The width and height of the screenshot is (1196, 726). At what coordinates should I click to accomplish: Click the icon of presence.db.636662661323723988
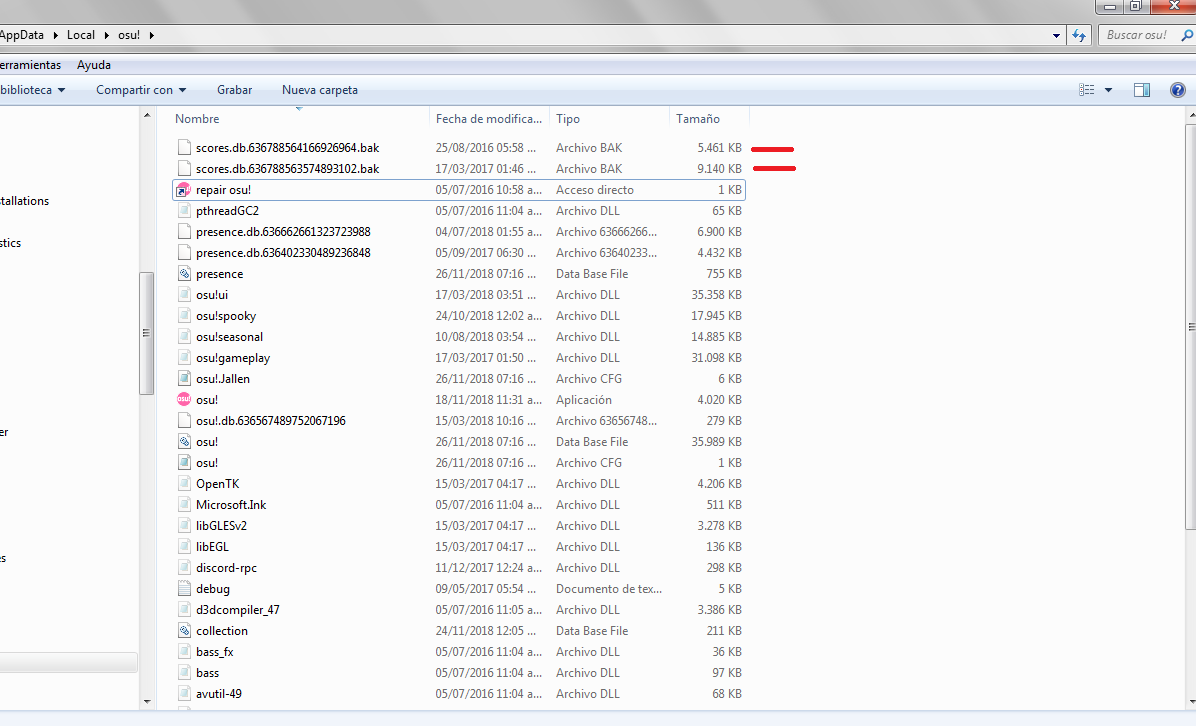click(184, 232)
